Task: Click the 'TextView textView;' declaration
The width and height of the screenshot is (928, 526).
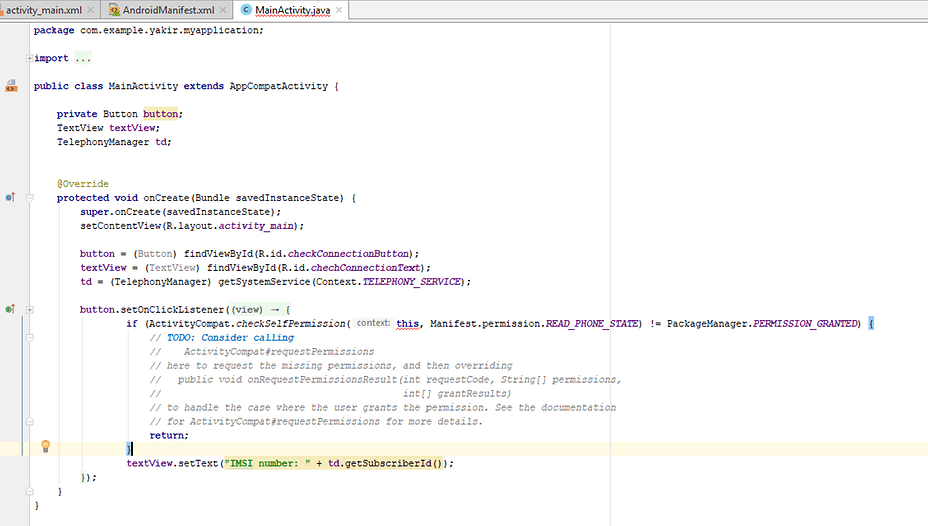Action: [108, 128]
